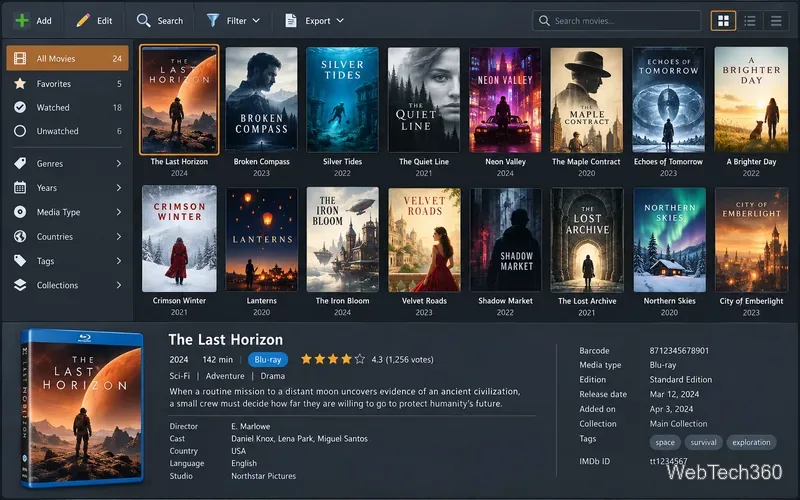Expand the Years chevron
Viewport: 800px width, 500px height.
[118, 188]
